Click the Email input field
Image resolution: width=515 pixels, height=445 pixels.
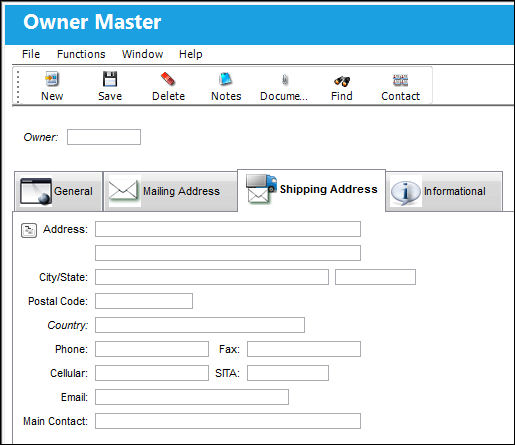pyautogui.click(x=192, y=397)
